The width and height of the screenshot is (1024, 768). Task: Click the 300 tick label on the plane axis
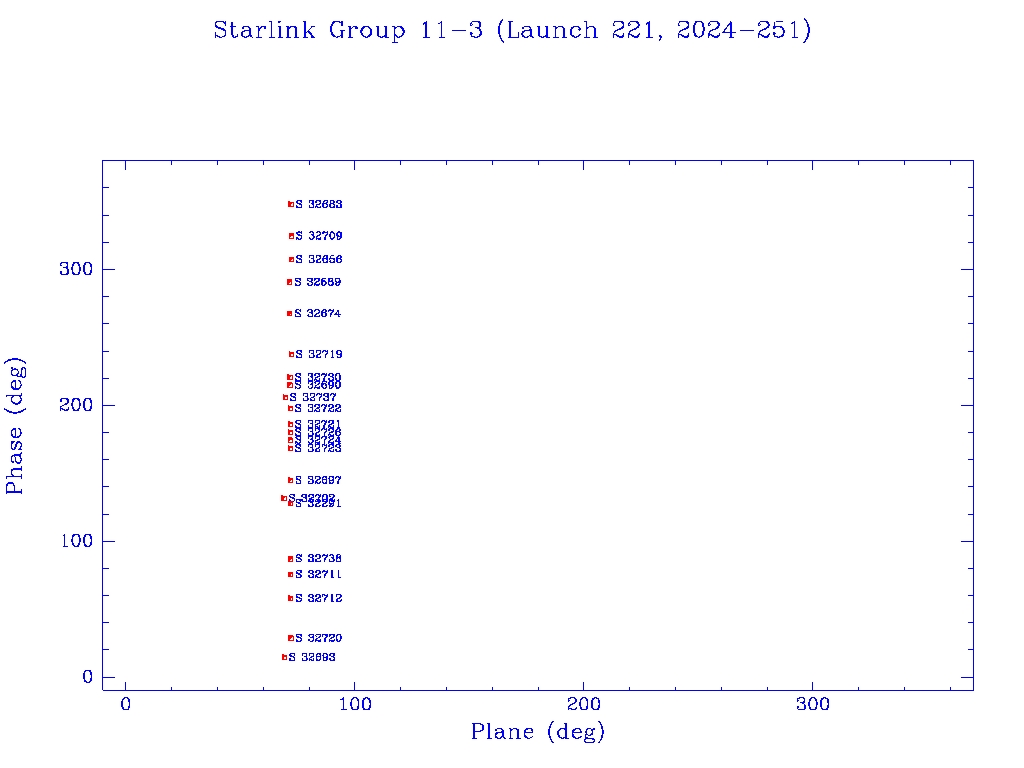[813, 705]
